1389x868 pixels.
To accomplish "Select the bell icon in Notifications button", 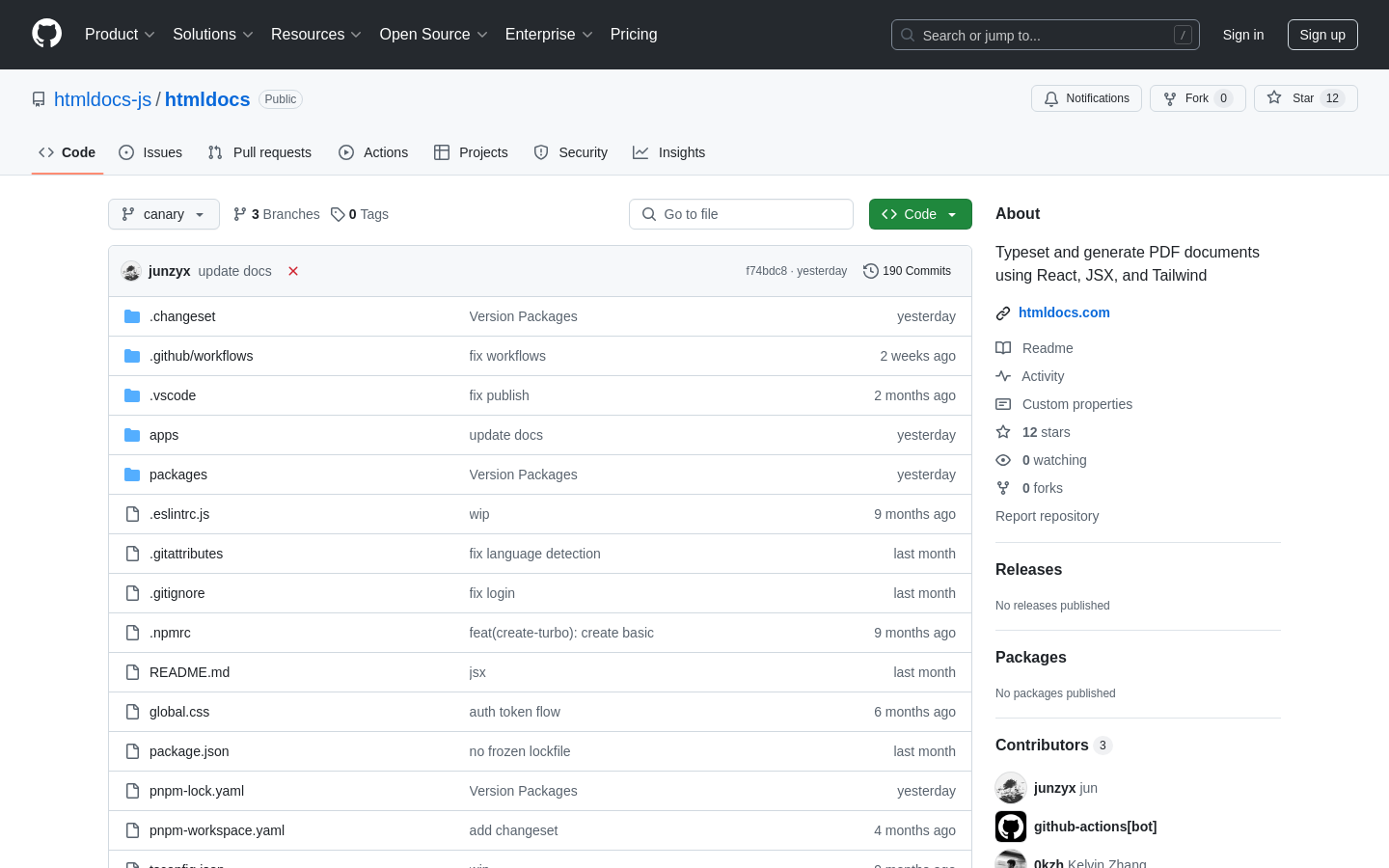I will 1051,98.
